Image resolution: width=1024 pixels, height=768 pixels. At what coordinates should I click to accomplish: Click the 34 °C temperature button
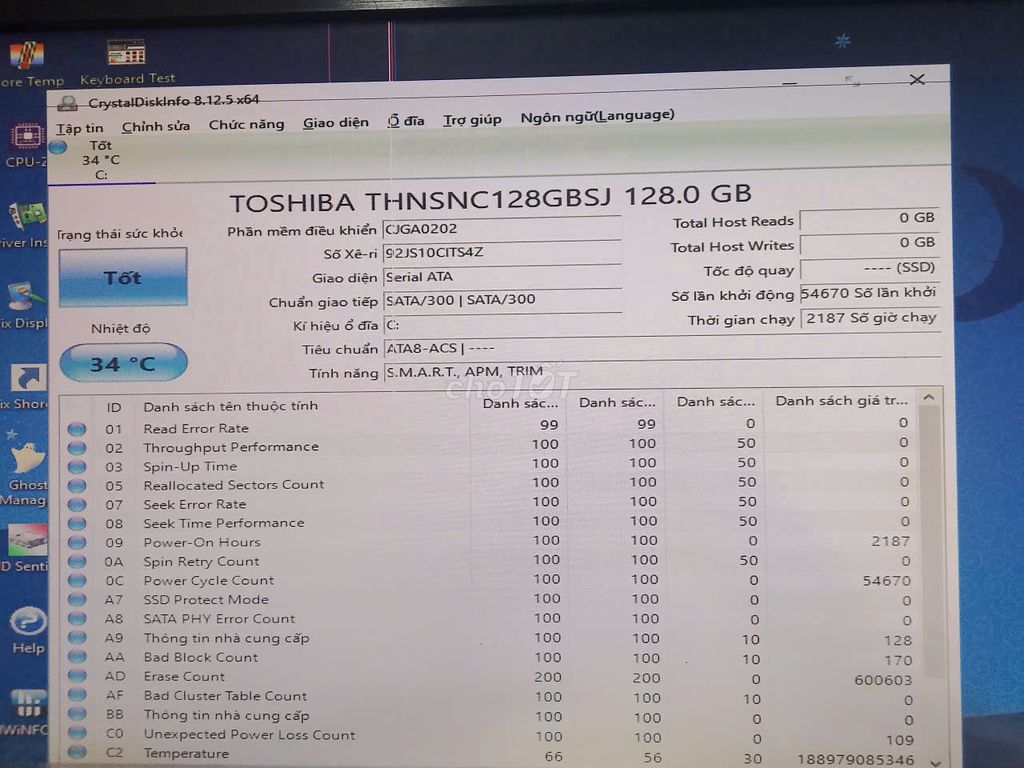point(123,363)
